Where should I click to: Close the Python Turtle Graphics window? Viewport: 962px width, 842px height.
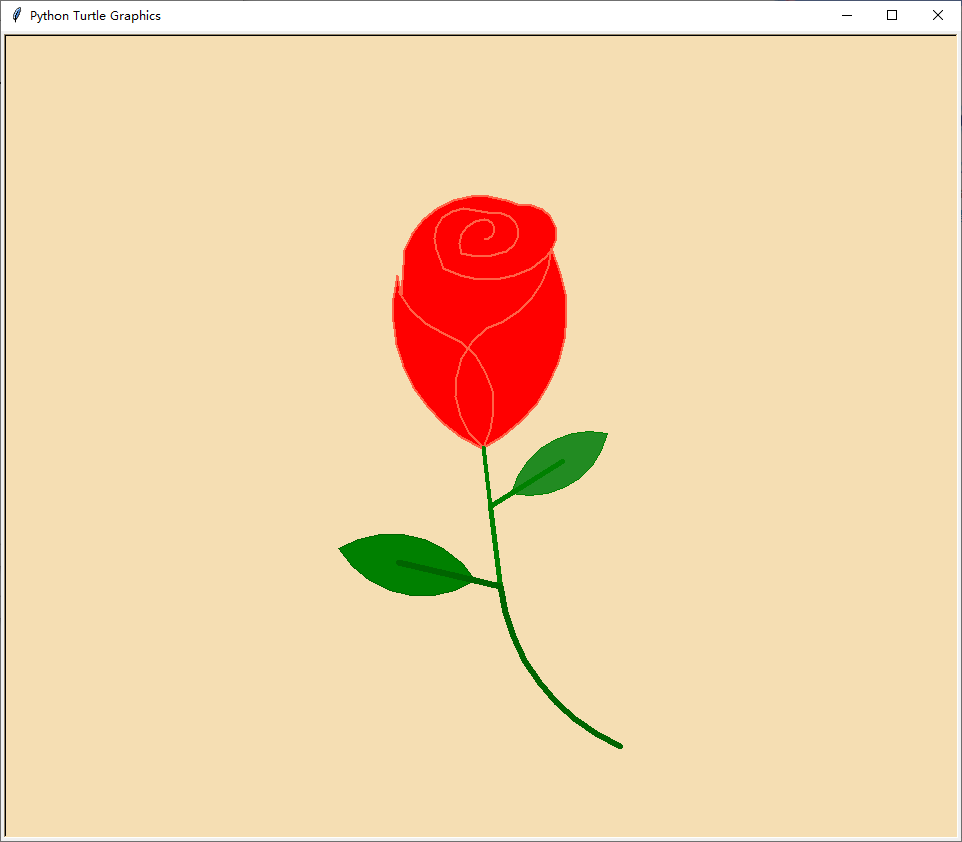tap(937, 15)
